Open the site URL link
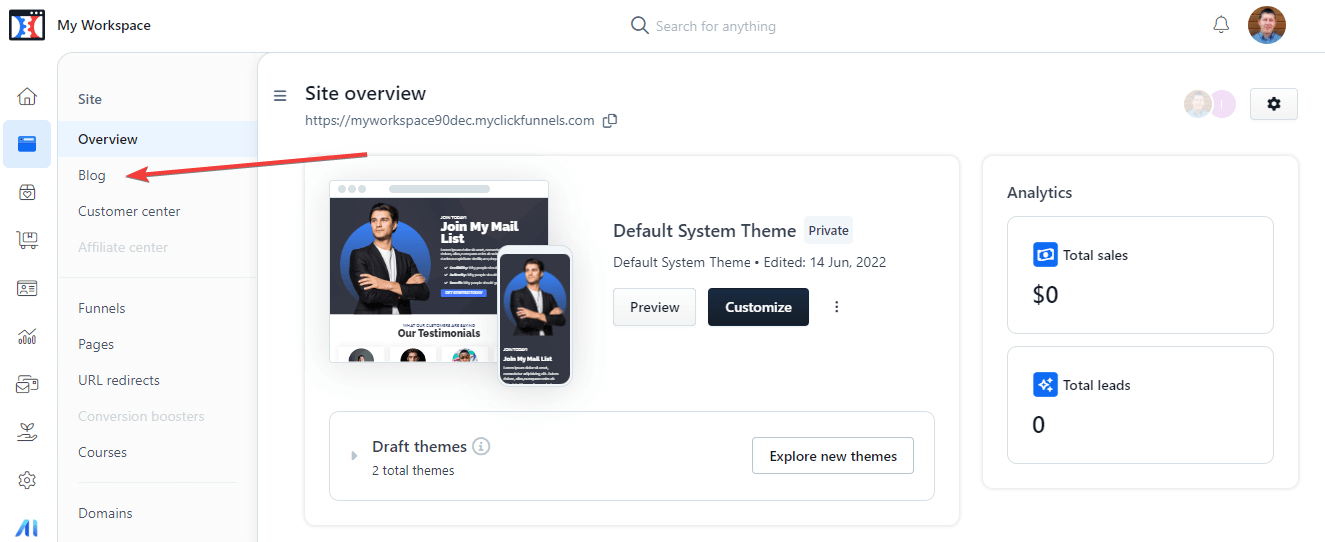This screenshot has height=542, width=1325. pyautogui.click(x=450, y=120)
